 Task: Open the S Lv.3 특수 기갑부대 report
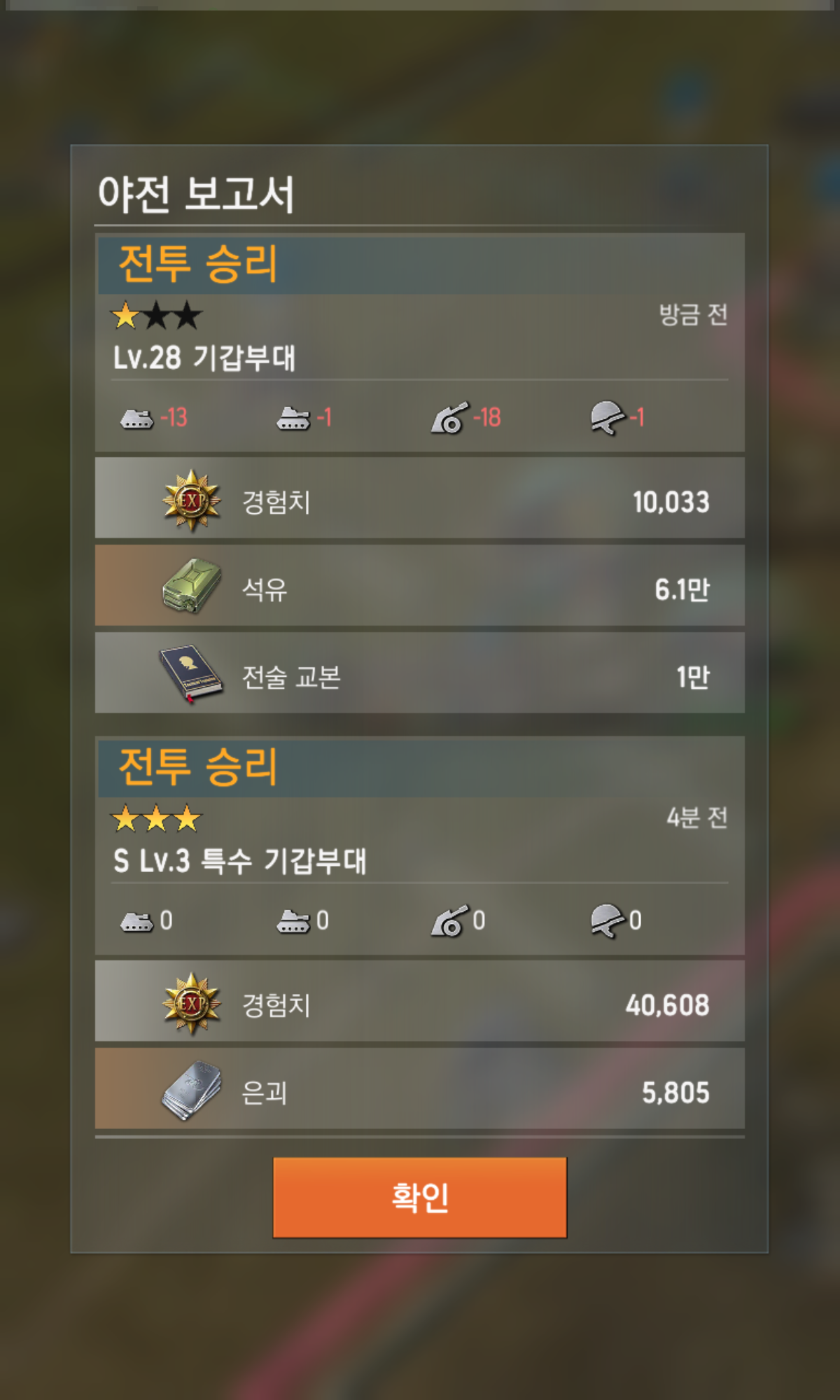pyautogui.click(x=239, y=860)
